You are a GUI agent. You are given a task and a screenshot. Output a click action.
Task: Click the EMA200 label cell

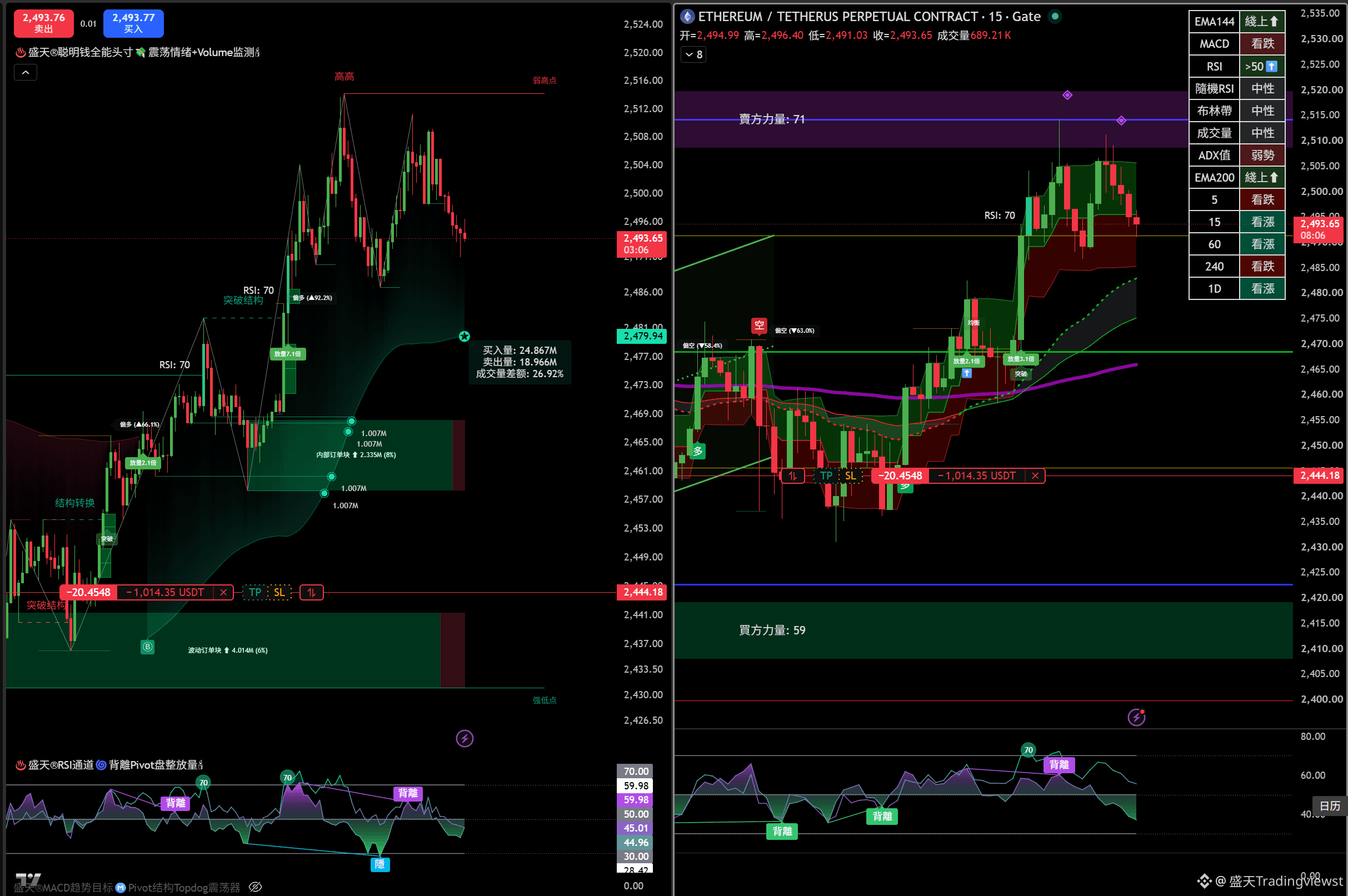tap(1214, 178)
